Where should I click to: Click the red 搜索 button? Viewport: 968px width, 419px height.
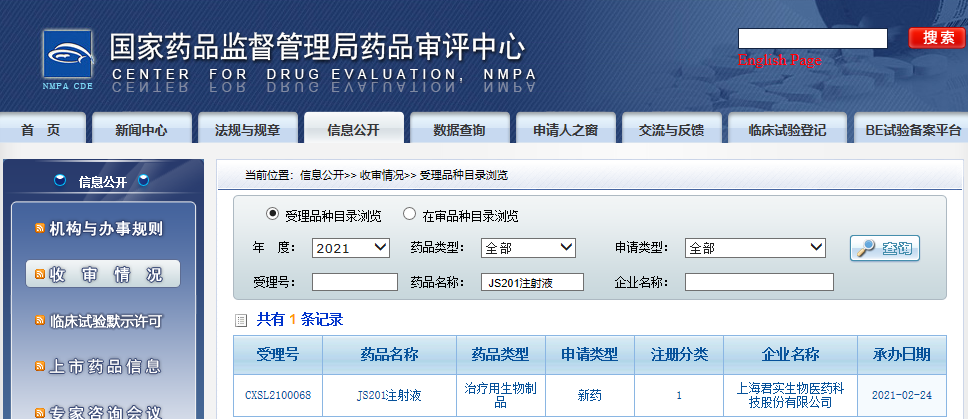pyautogui.click(x=937, y=38)
